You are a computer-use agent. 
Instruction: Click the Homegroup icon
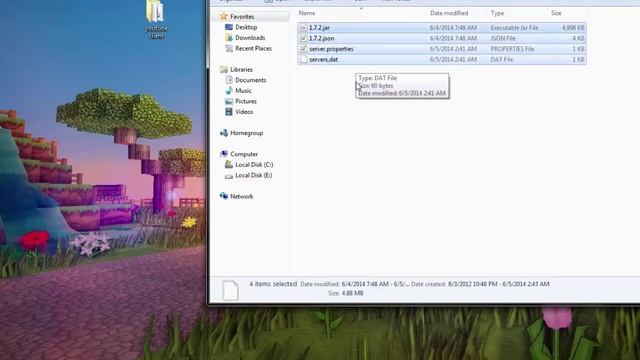(x=224, y=133)
